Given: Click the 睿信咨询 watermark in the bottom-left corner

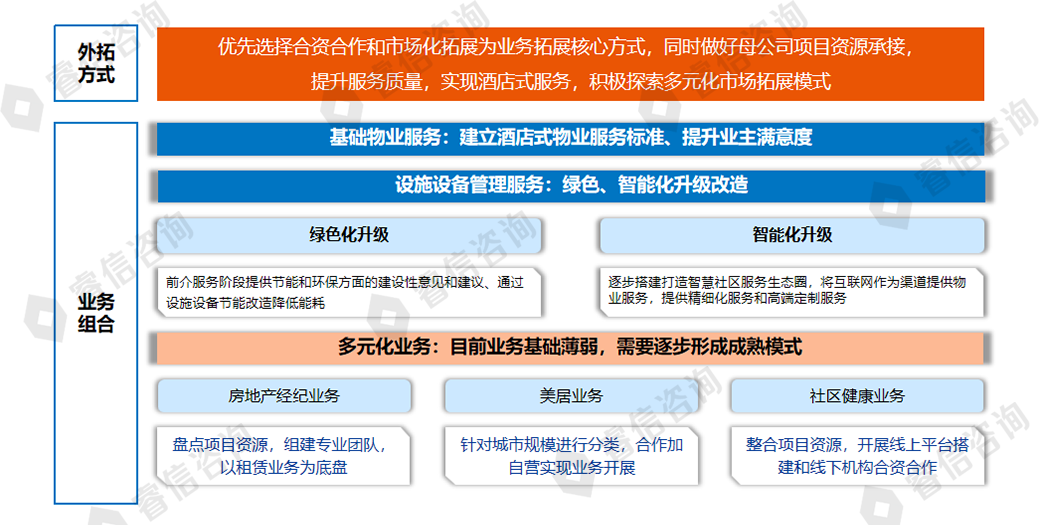Looking at the screenshot, I should [x=150, y=495].
